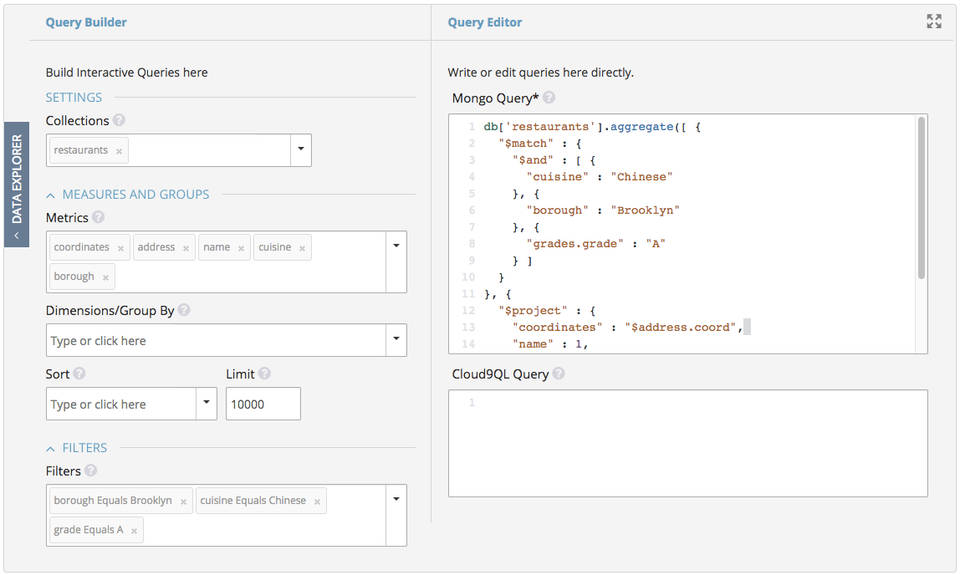Open the Sort dropdown arrow
The image size is (960, 574).
[206, 403]
